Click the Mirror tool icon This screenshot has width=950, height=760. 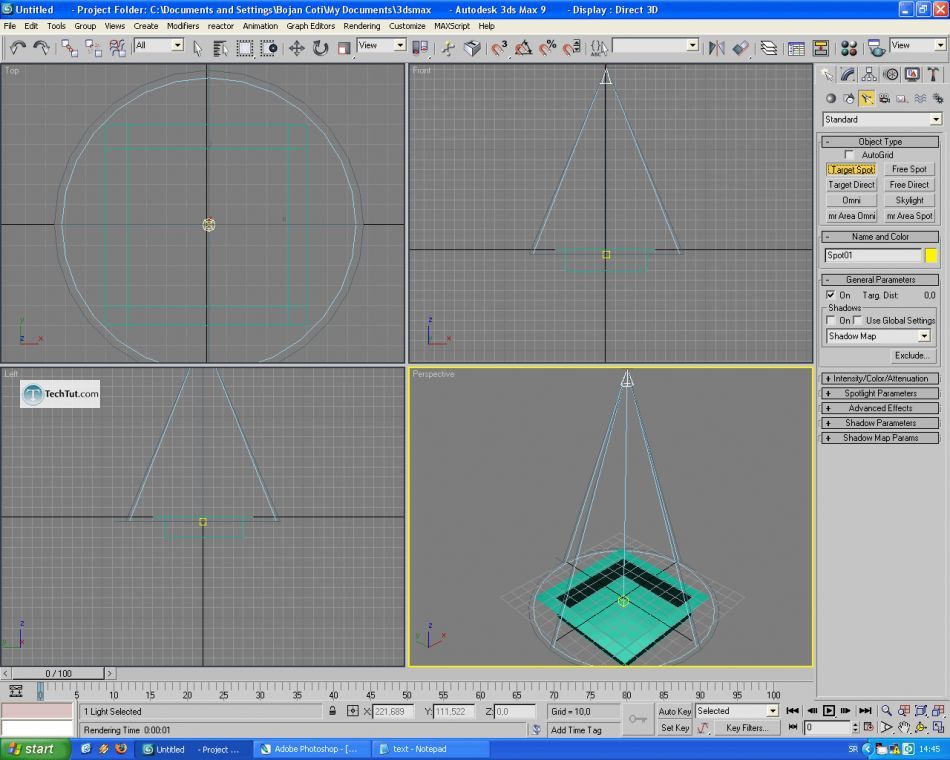coord(716,47)
